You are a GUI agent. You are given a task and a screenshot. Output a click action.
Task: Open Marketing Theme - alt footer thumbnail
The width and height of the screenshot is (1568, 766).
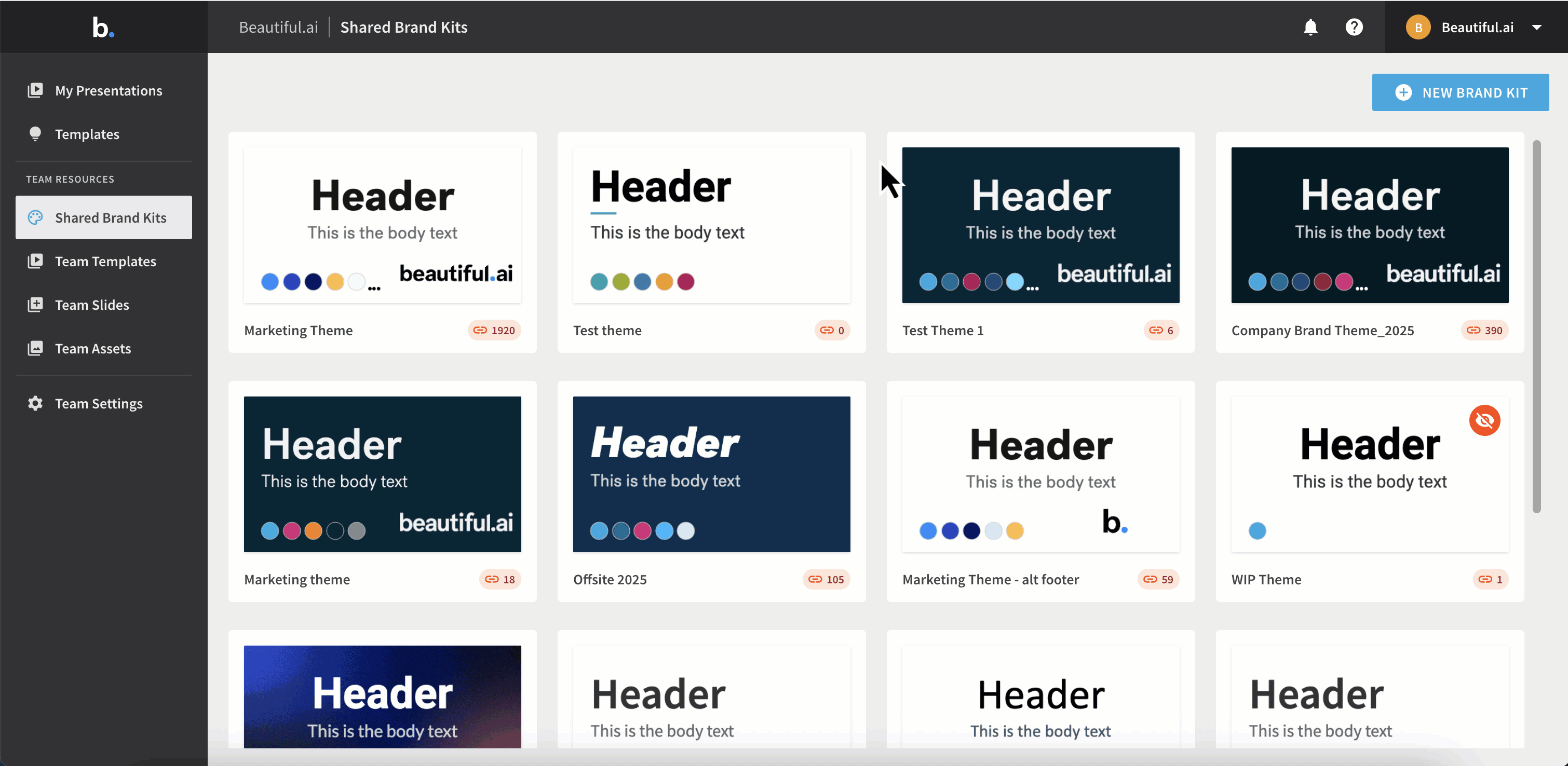pos(1041,474)
